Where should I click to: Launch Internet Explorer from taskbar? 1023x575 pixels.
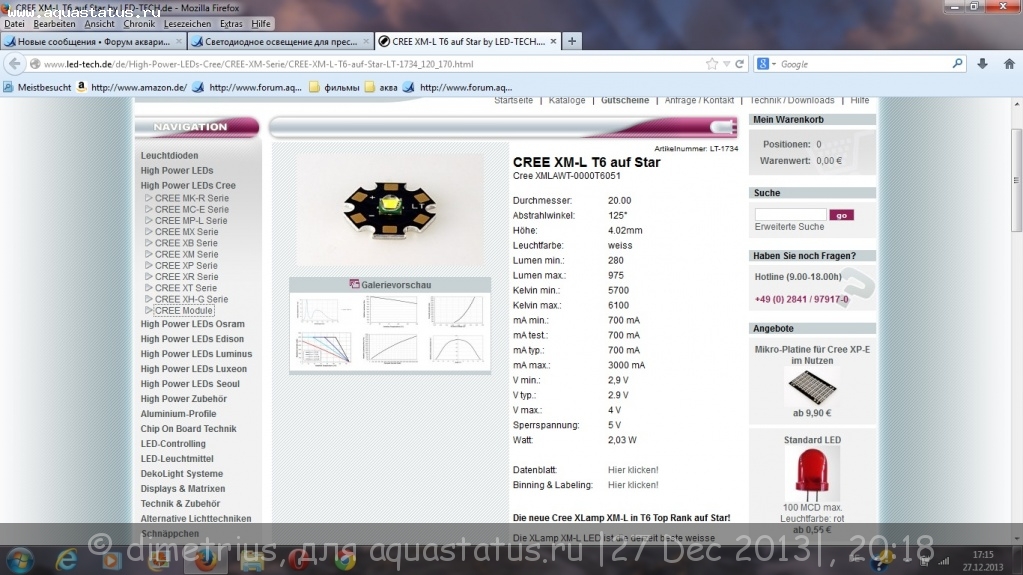(66, 560)
